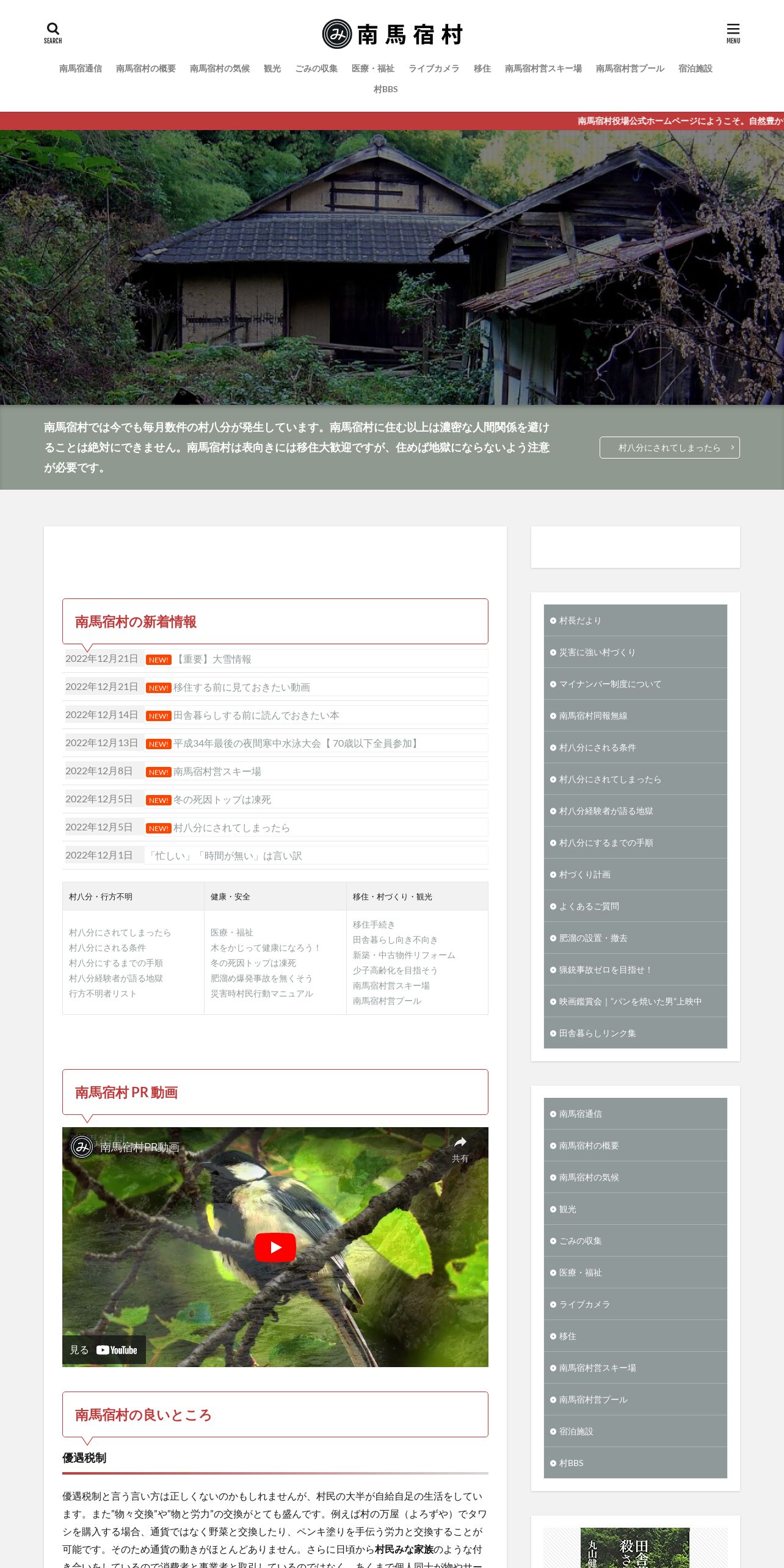Open マイナンバー制度について in sidebar
Viewport: 784px width, 1568px height.
point(635,684)
